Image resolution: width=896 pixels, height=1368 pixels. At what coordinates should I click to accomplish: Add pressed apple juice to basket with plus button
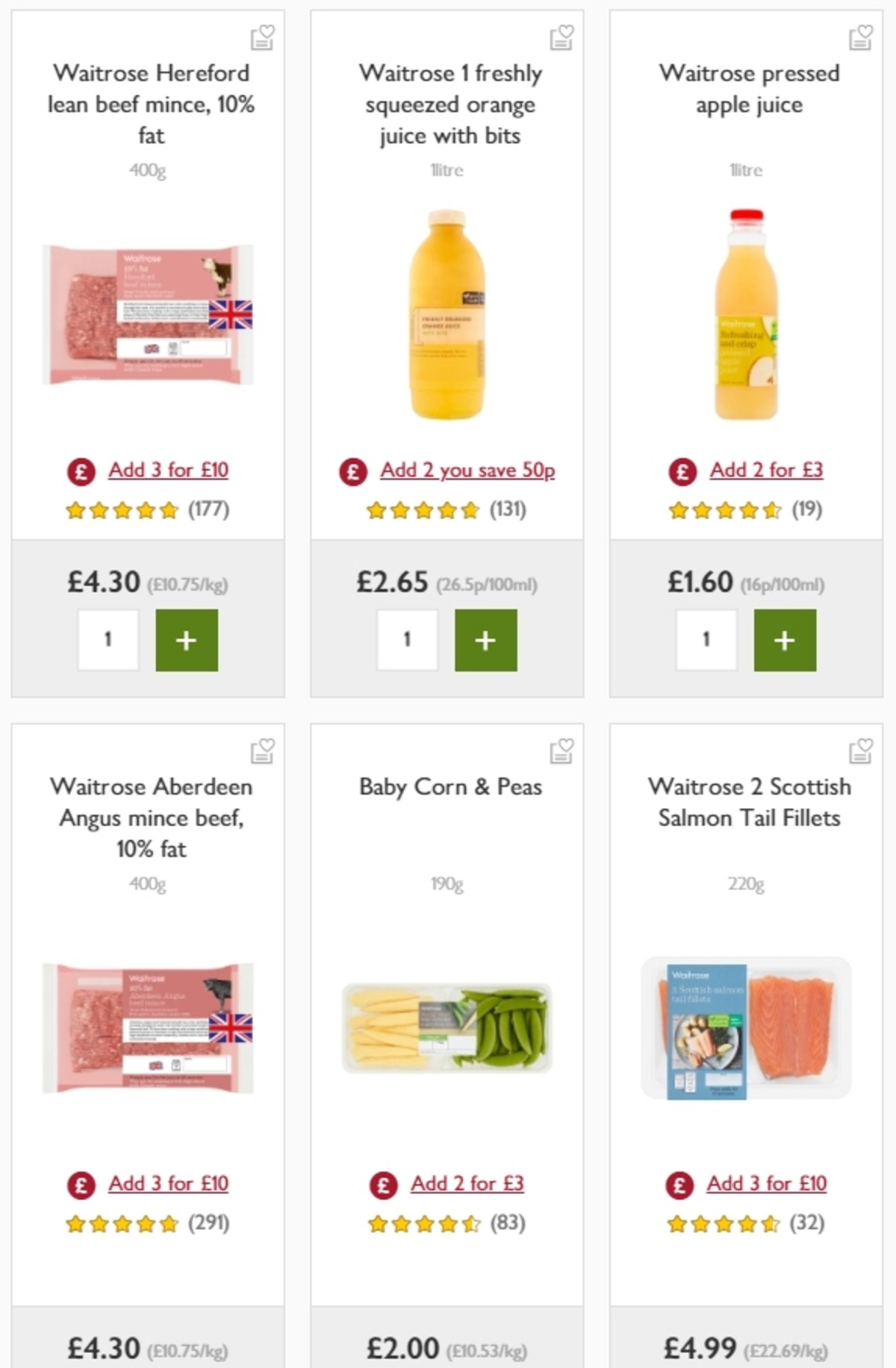pos(784,639)
